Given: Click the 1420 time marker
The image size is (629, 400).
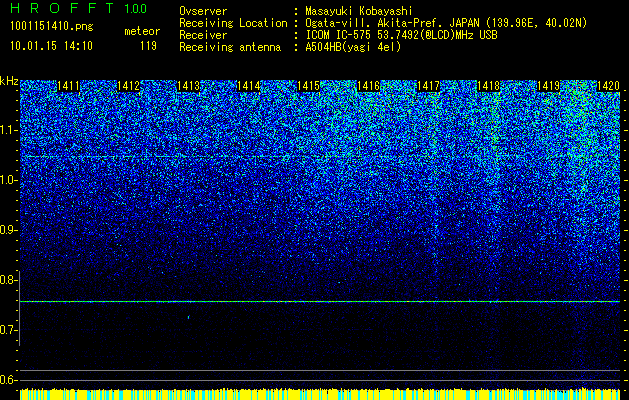Looking at the screenshot, I should 608,86.
